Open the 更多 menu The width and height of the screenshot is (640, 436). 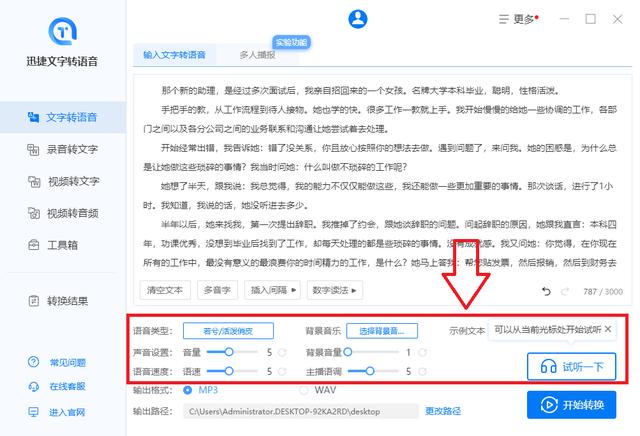coord(519,19)
